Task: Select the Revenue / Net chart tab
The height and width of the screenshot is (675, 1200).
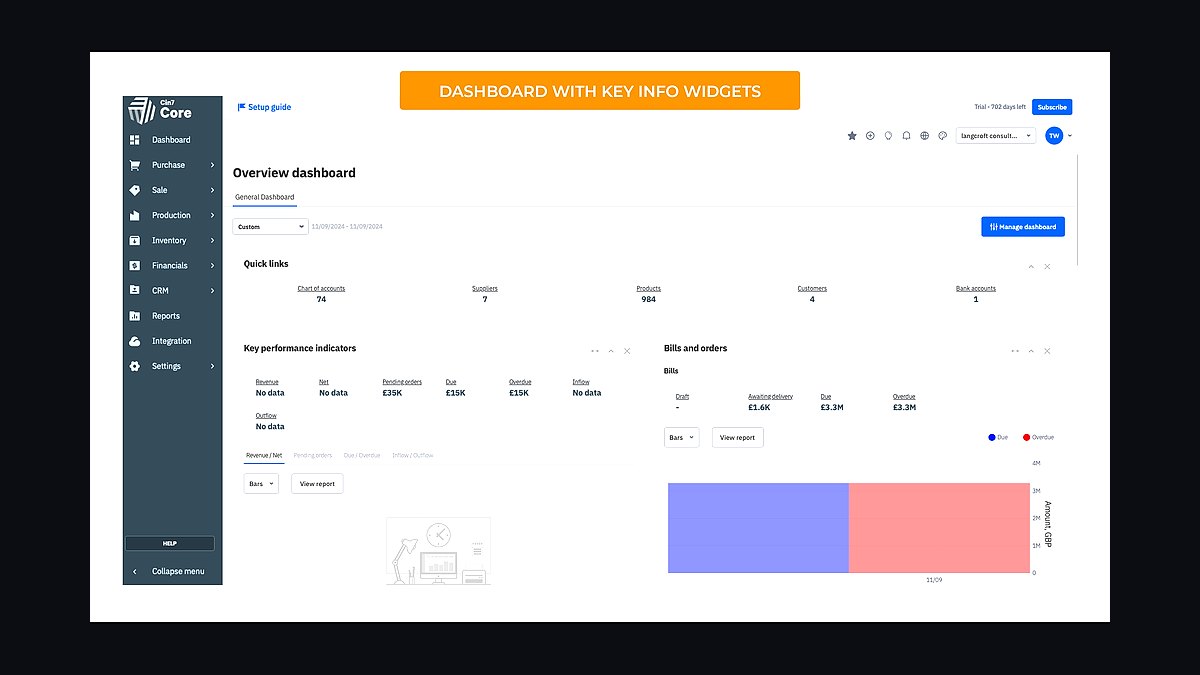Action: pyautogui.click(x=264, y=455)
